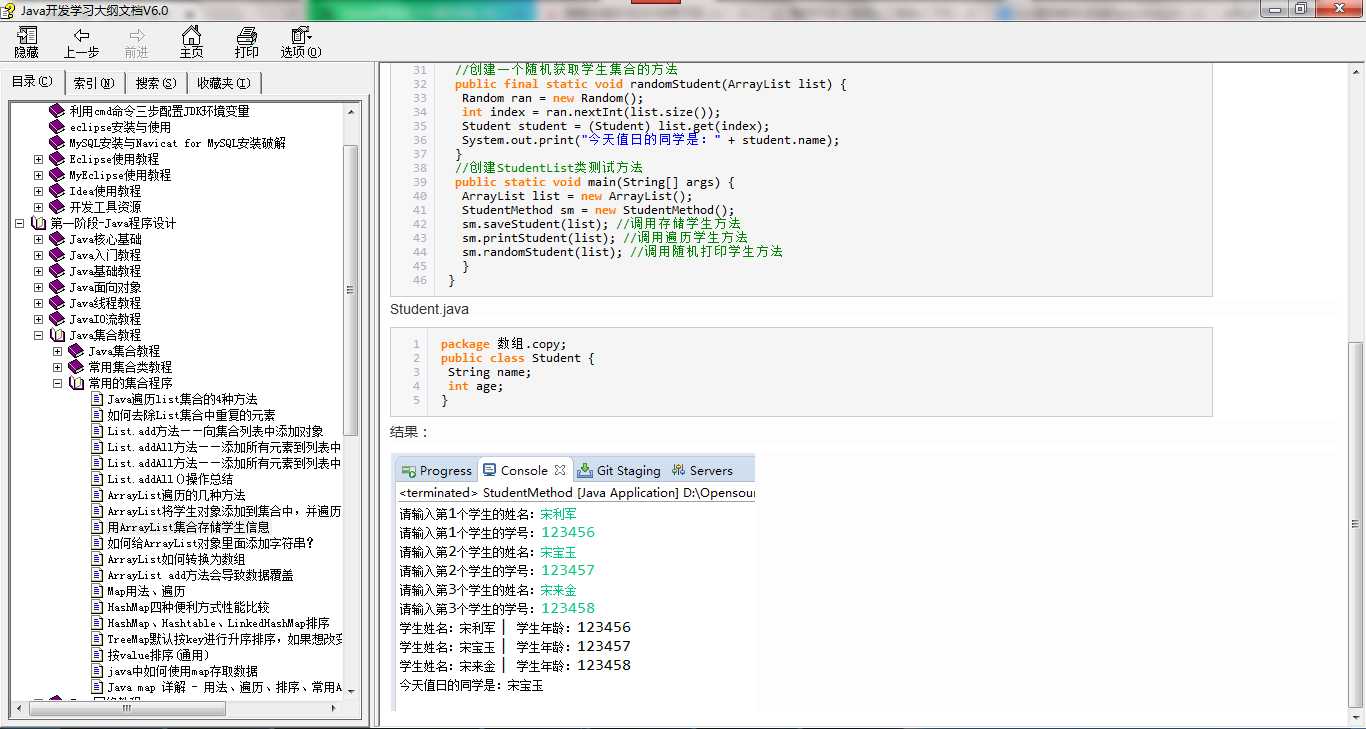
Task: Click book icon of eclipse安装与使用
Action: coord(57,127)
